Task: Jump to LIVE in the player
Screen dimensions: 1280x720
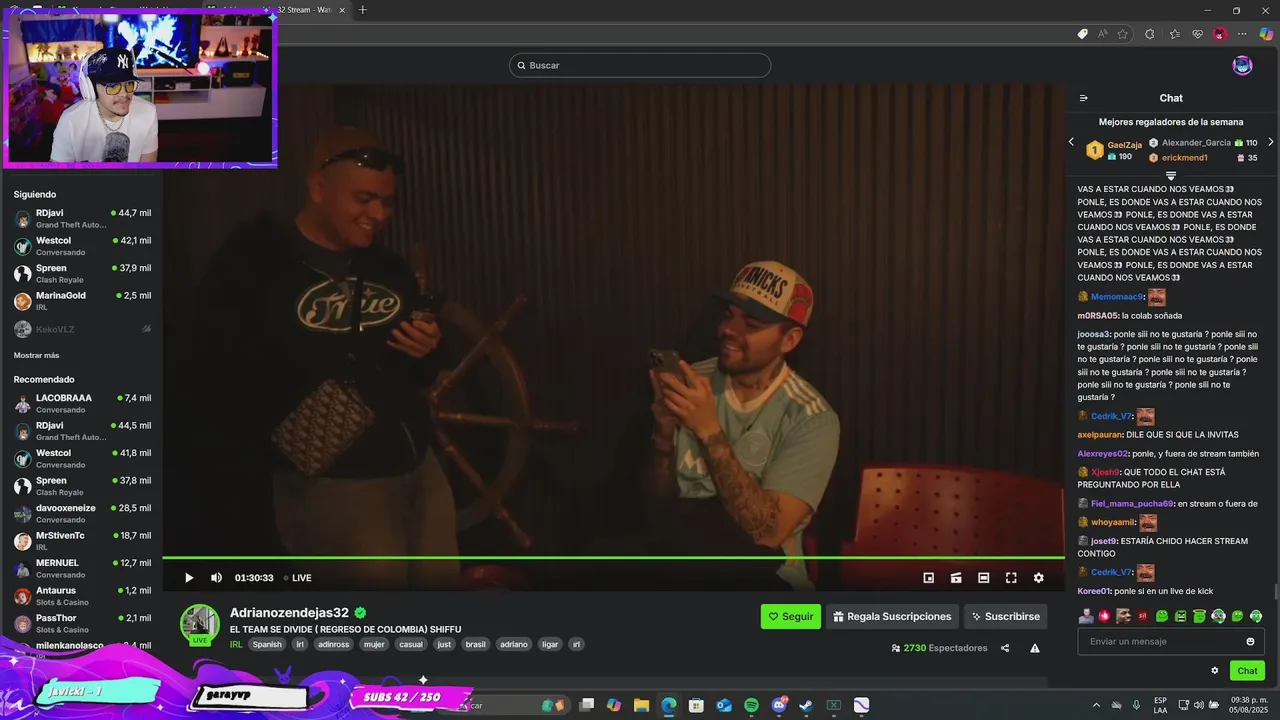Action: (297, 578)
